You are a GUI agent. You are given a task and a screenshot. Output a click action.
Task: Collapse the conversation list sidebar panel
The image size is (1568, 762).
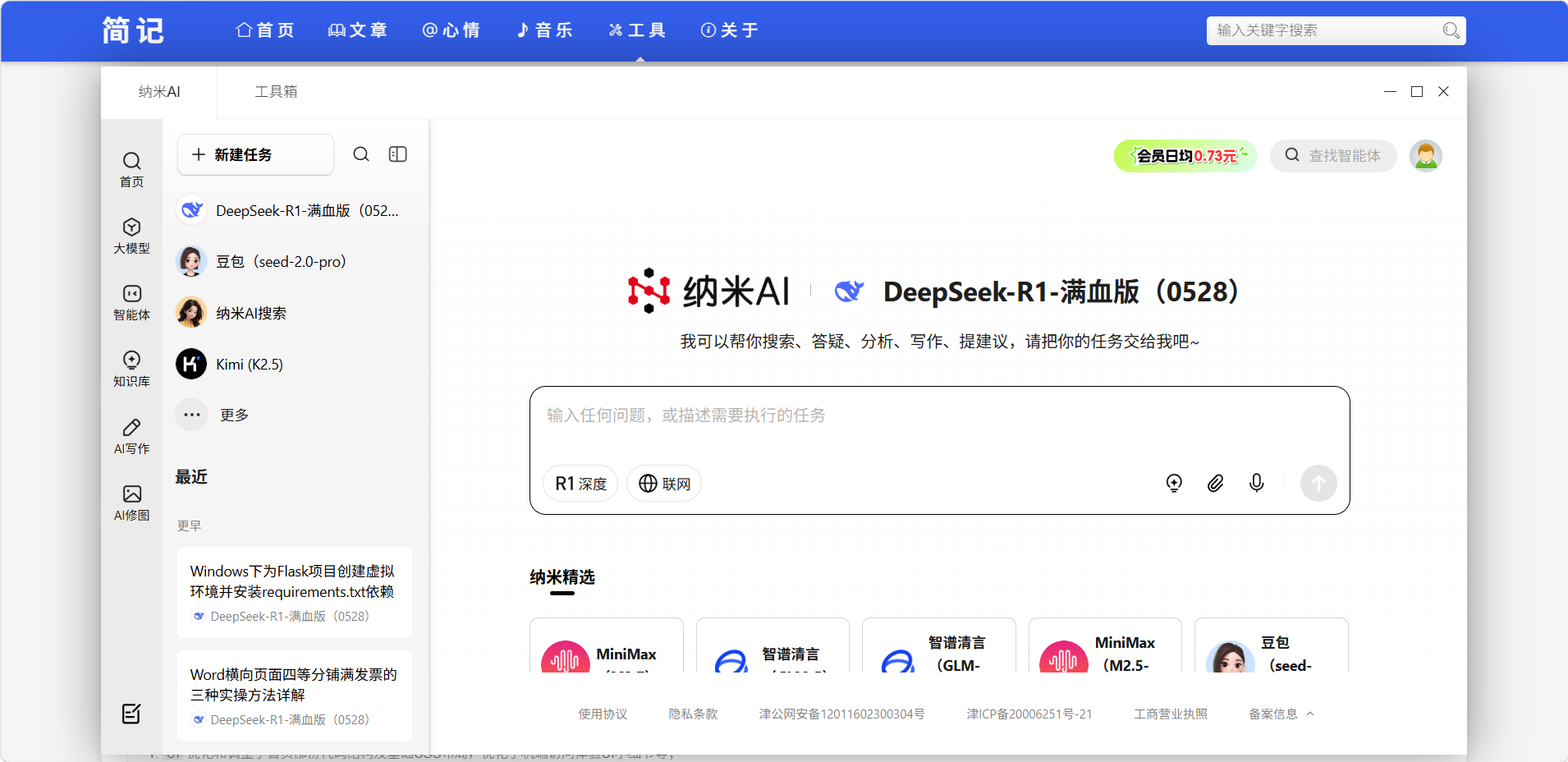pos(398,154)
